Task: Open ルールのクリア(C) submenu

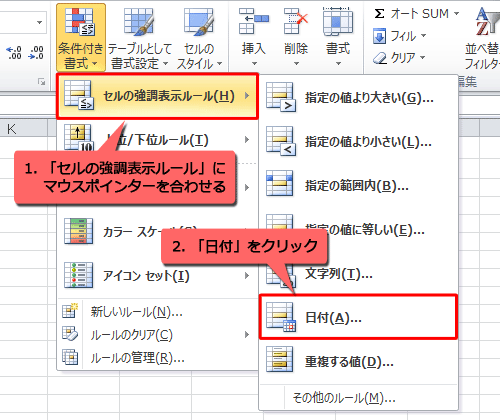Action: [157, 334]
